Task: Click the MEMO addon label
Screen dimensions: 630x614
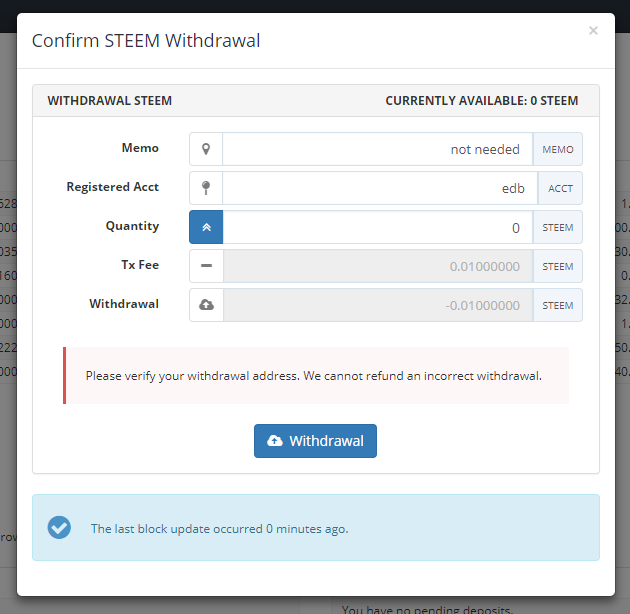Action: click(x=557, y=149)
